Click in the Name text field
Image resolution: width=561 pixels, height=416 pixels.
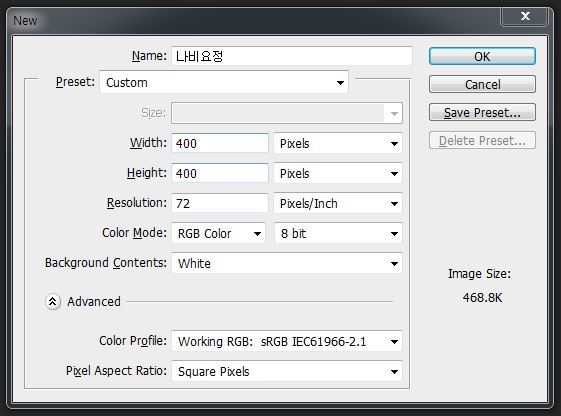coord(292,56)
